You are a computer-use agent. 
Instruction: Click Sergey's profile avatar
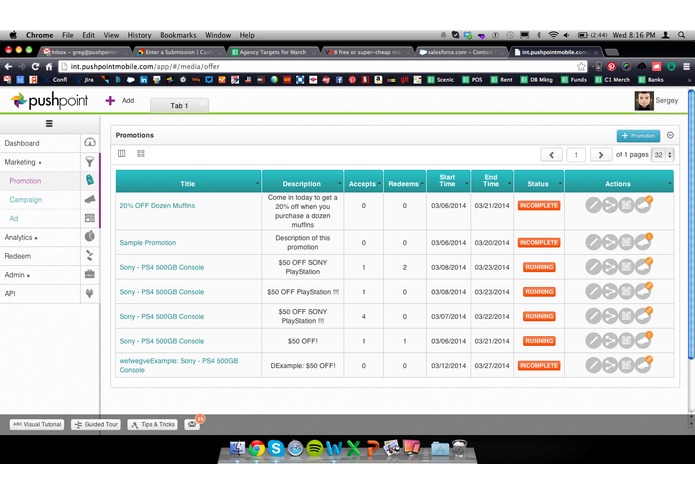tap(644, 101)
